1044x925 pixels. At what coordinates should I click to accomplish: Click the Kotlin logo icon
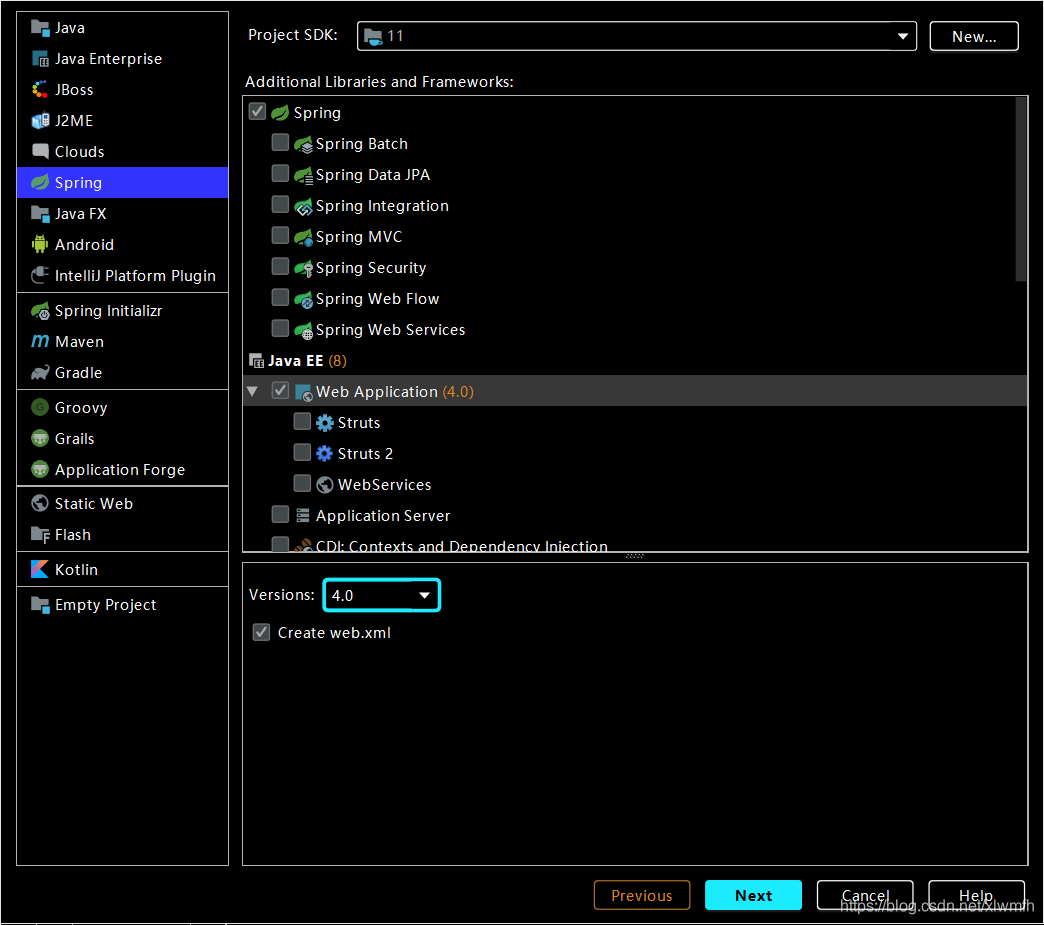(x=40, y=570)
